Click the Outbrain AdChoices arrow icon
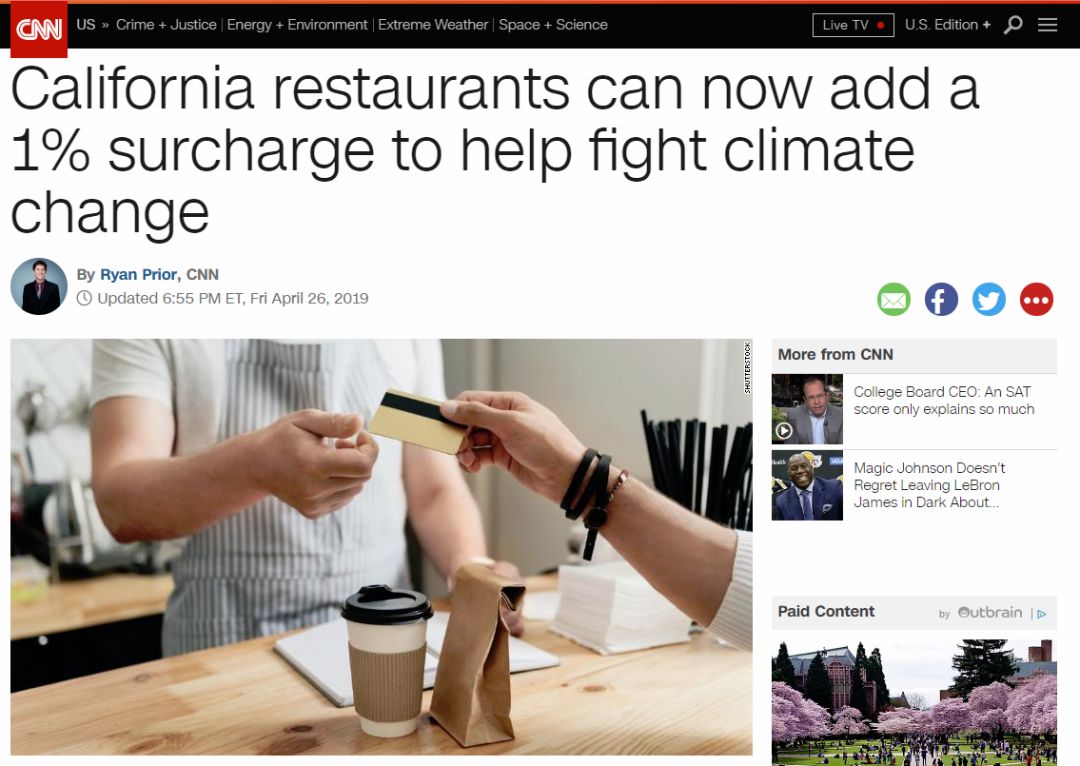 (x=1041, y=614)
